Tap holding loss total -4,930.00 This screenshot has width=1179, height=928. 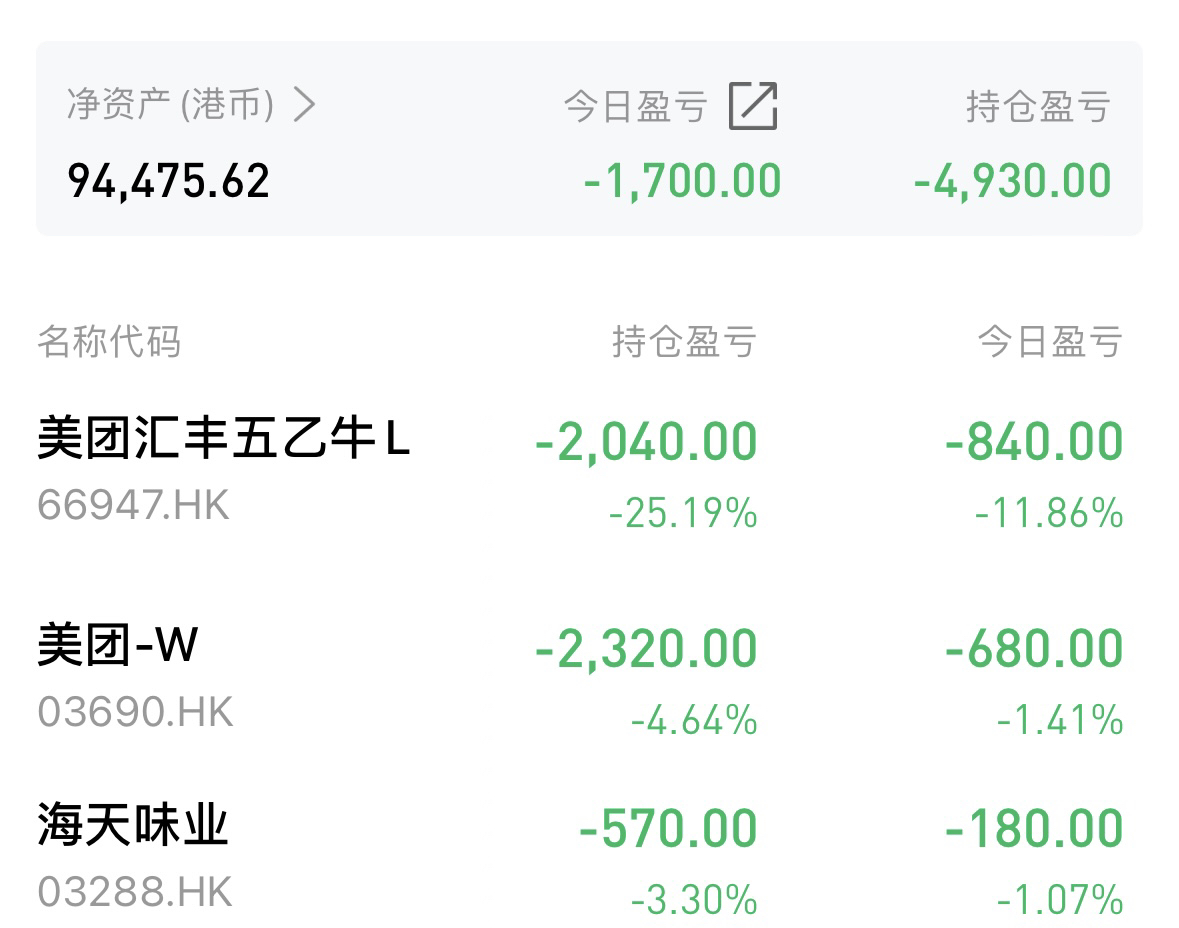coord(1013,181)
